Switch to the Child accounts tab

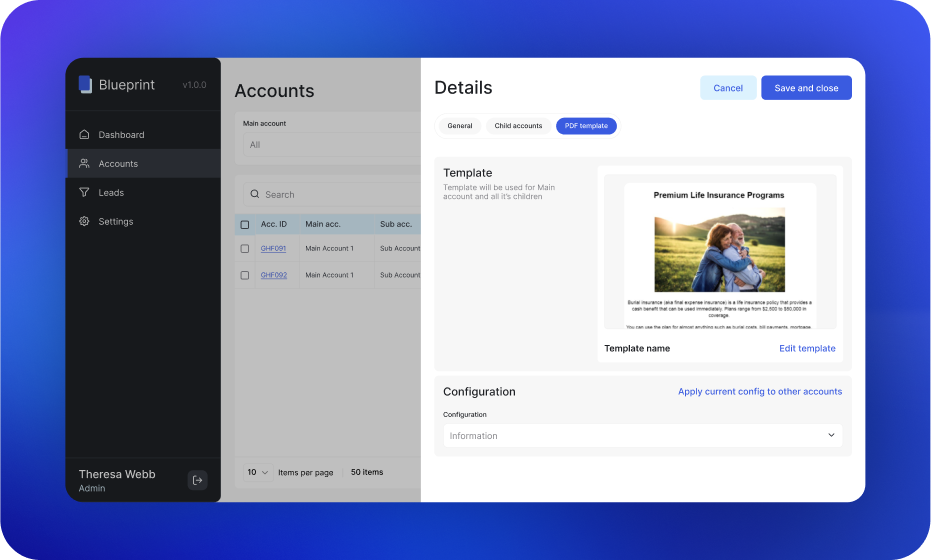tap(518, 126)
